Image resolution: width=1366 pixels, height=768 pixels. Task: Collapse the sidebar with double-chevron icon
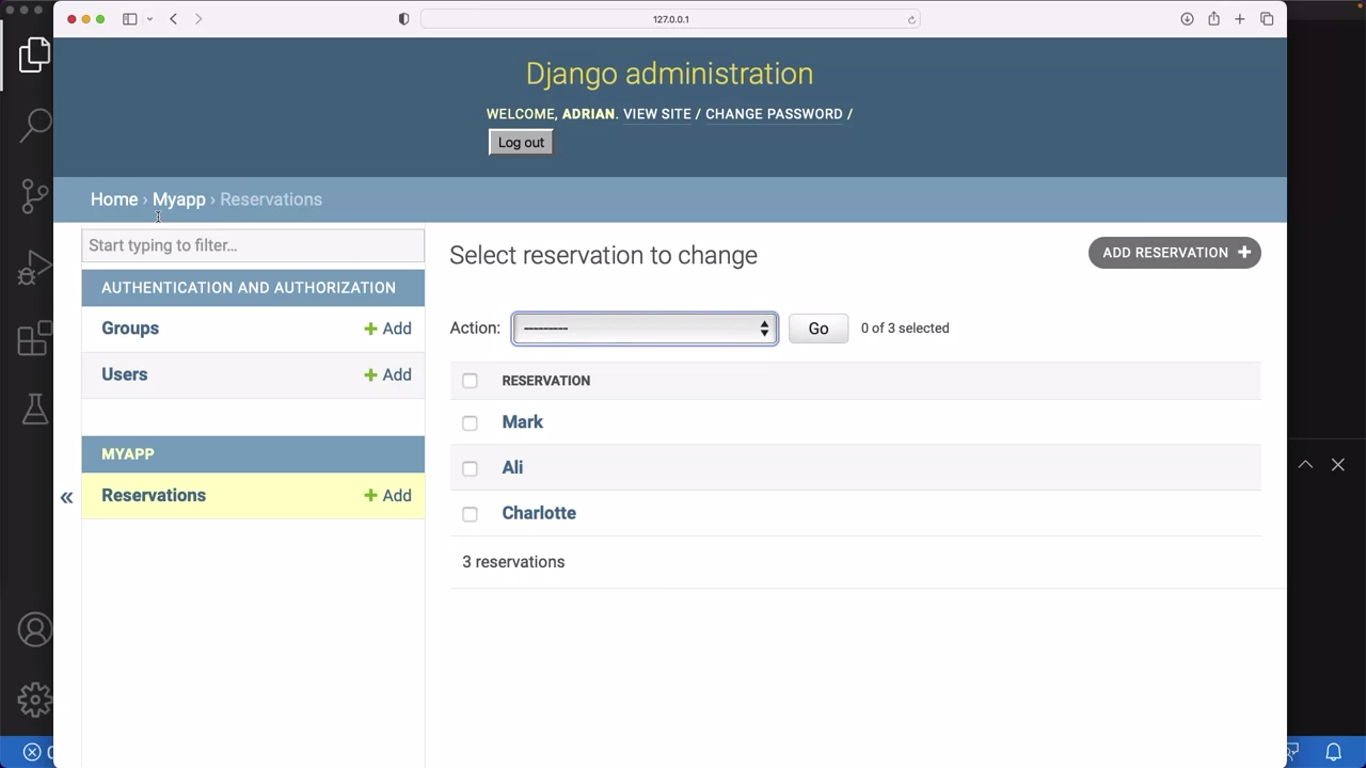[66, 498]
